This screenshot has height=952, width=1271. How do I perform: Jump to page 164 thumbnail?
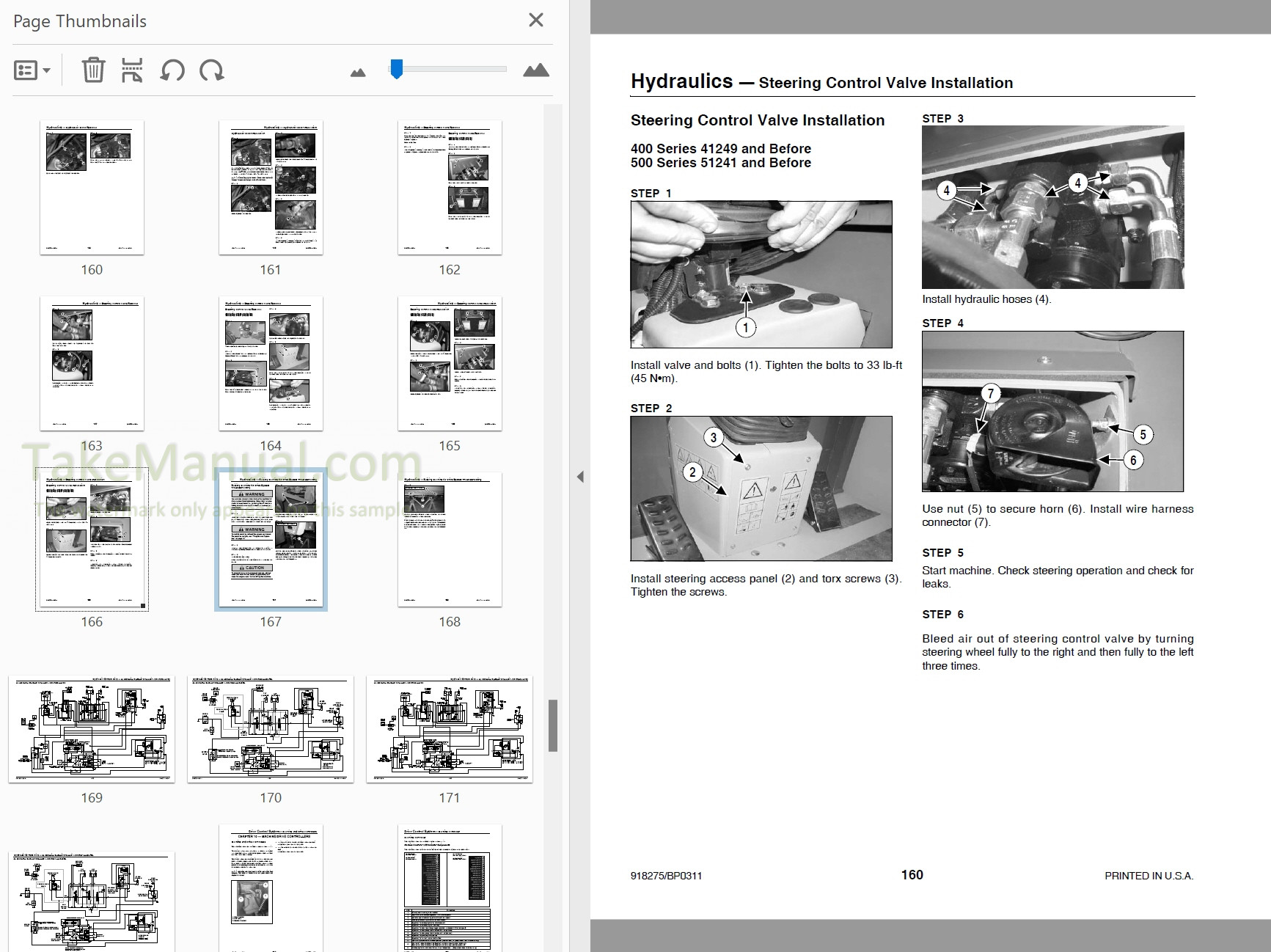[x=271, y=363]
